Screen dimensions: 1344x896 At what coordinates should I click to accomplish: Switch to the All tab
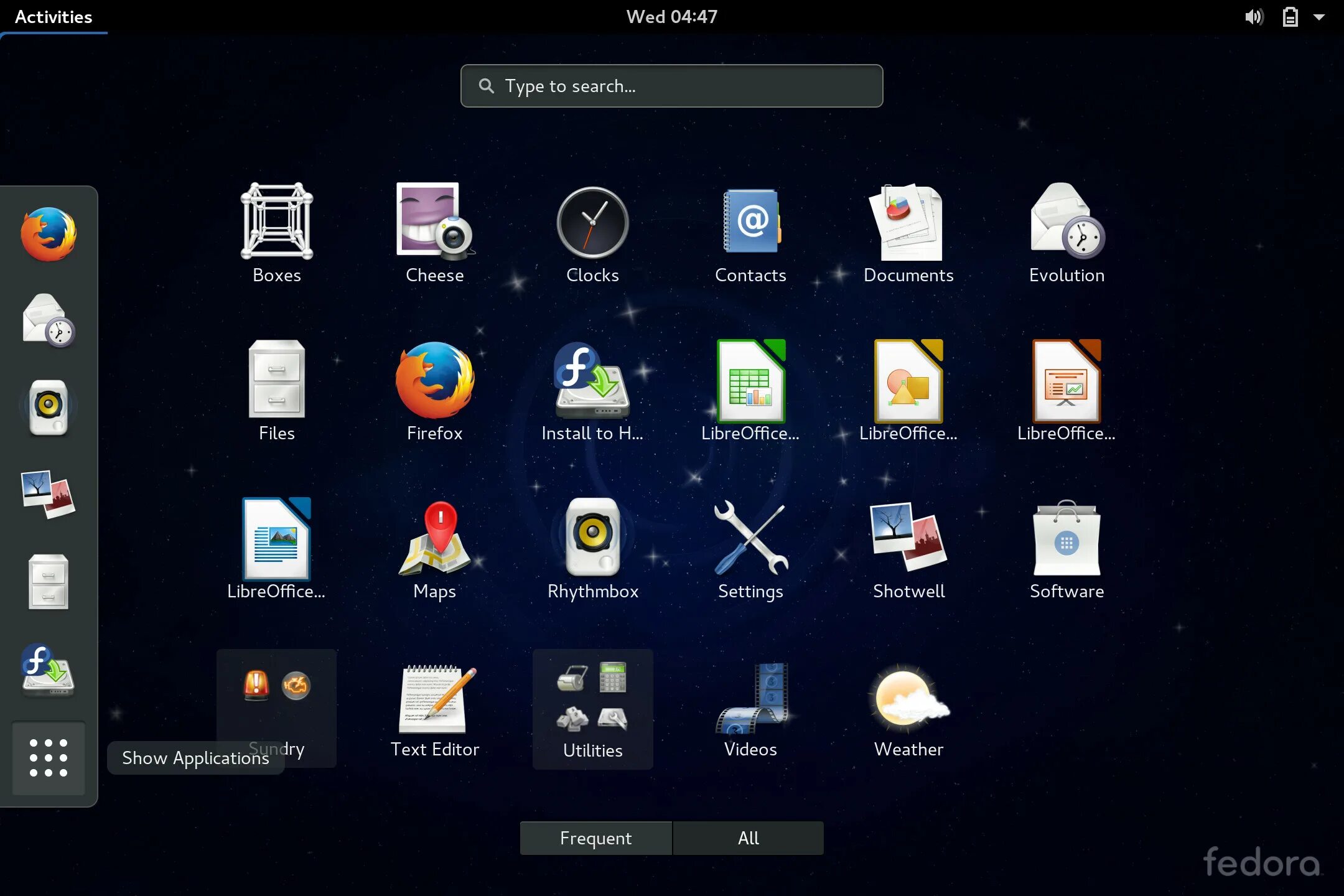click(749, 838)
